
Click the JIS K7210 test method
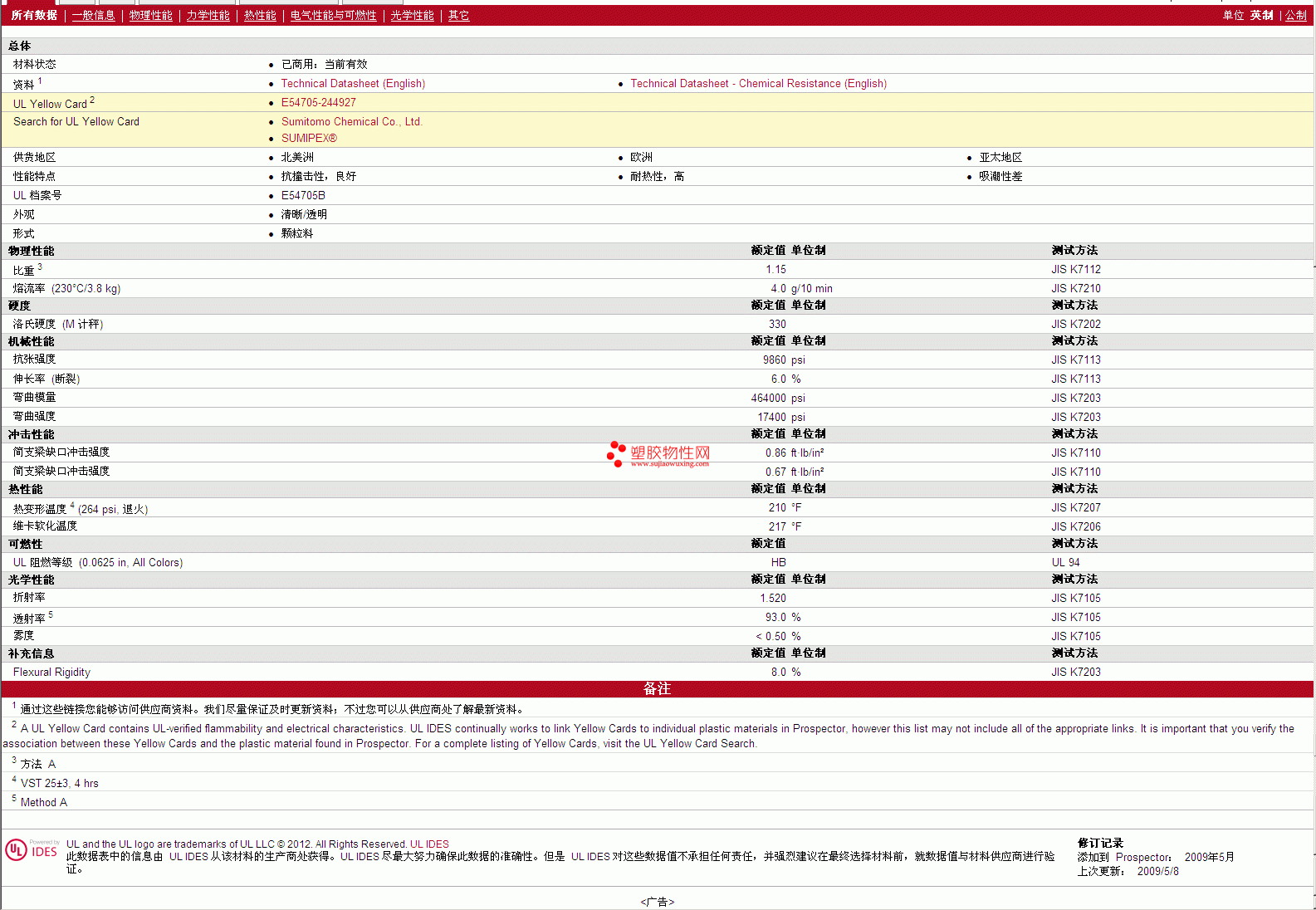[x=1075, y=289]
